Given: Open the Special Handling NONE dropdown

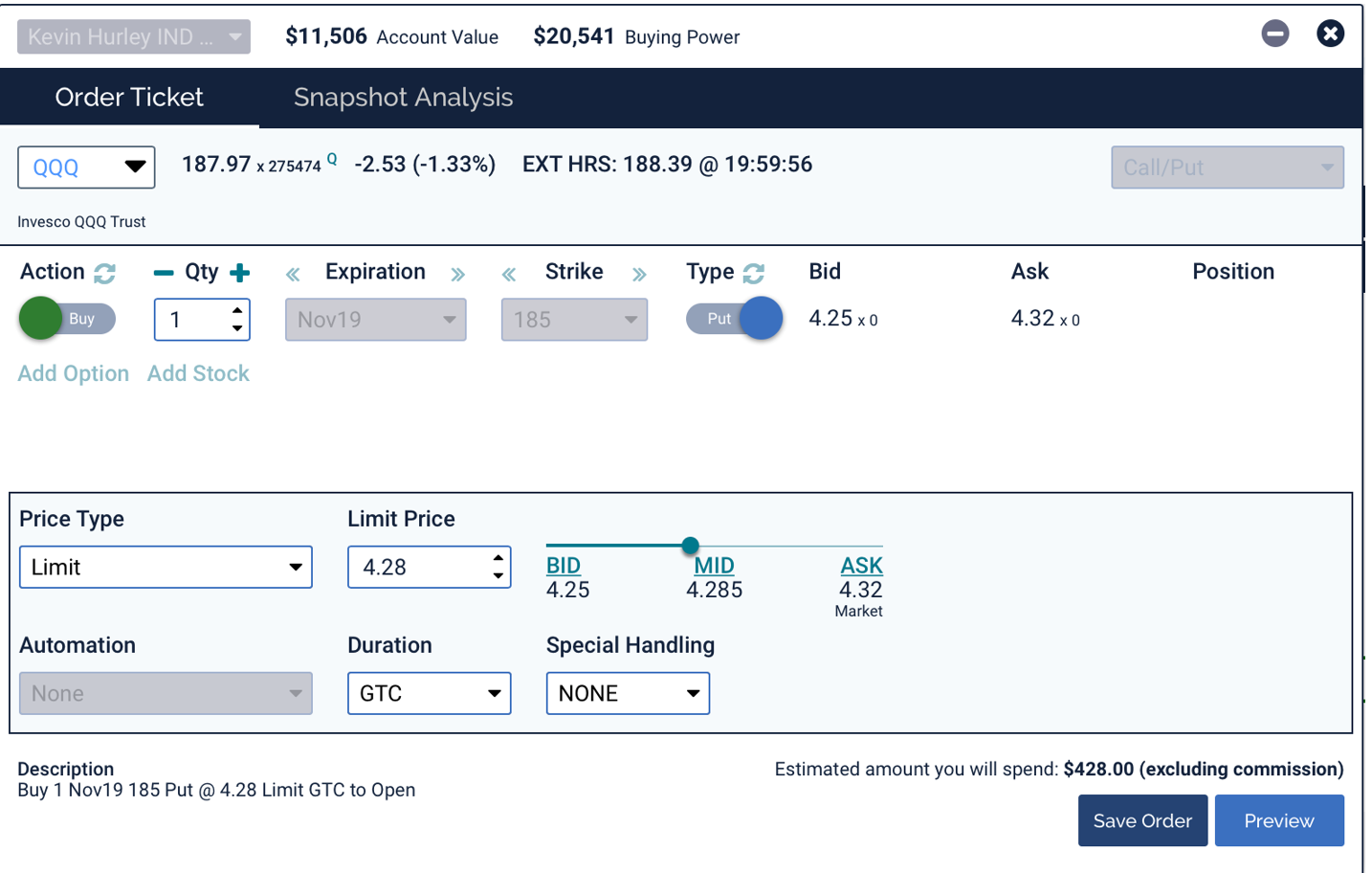Looking at the screenshot, I should (x=628, y=694).
